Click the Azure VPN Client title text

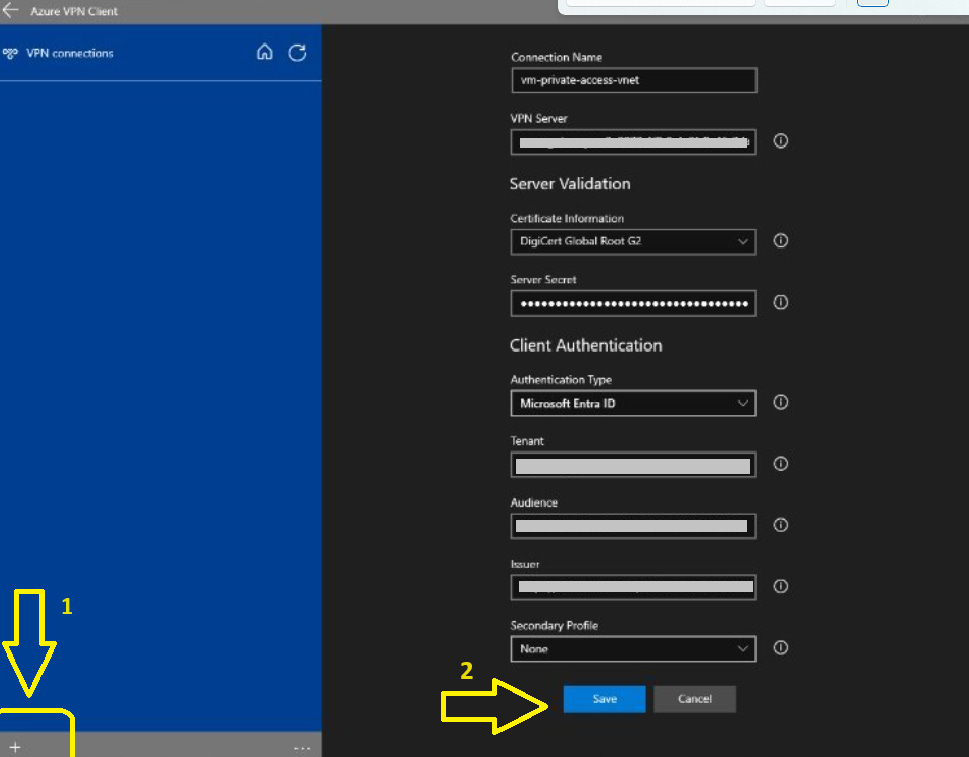74,11
